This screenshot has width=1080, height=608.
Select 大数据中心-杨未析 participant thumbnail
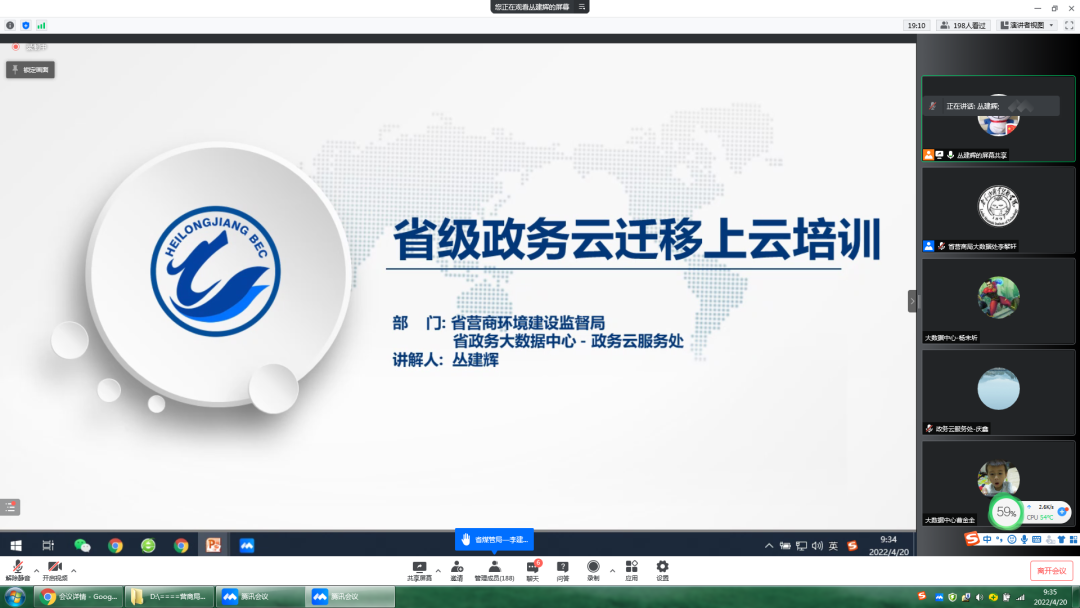[x=998, y=301]
